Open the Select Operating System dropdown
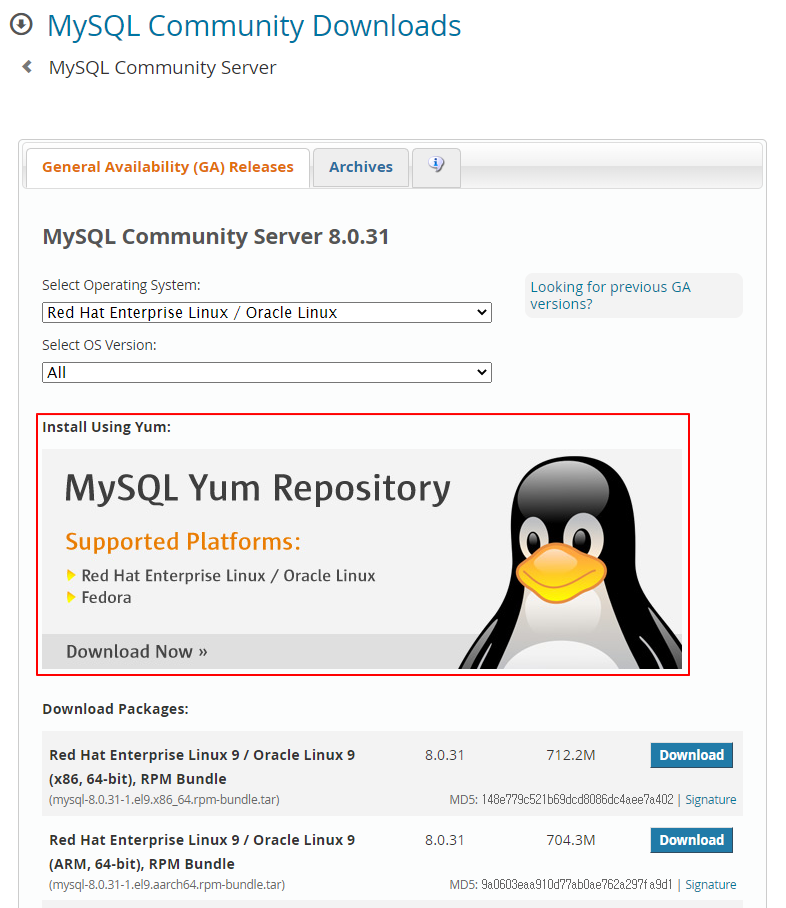Screen dimensions: 786x908 (266, 312)
